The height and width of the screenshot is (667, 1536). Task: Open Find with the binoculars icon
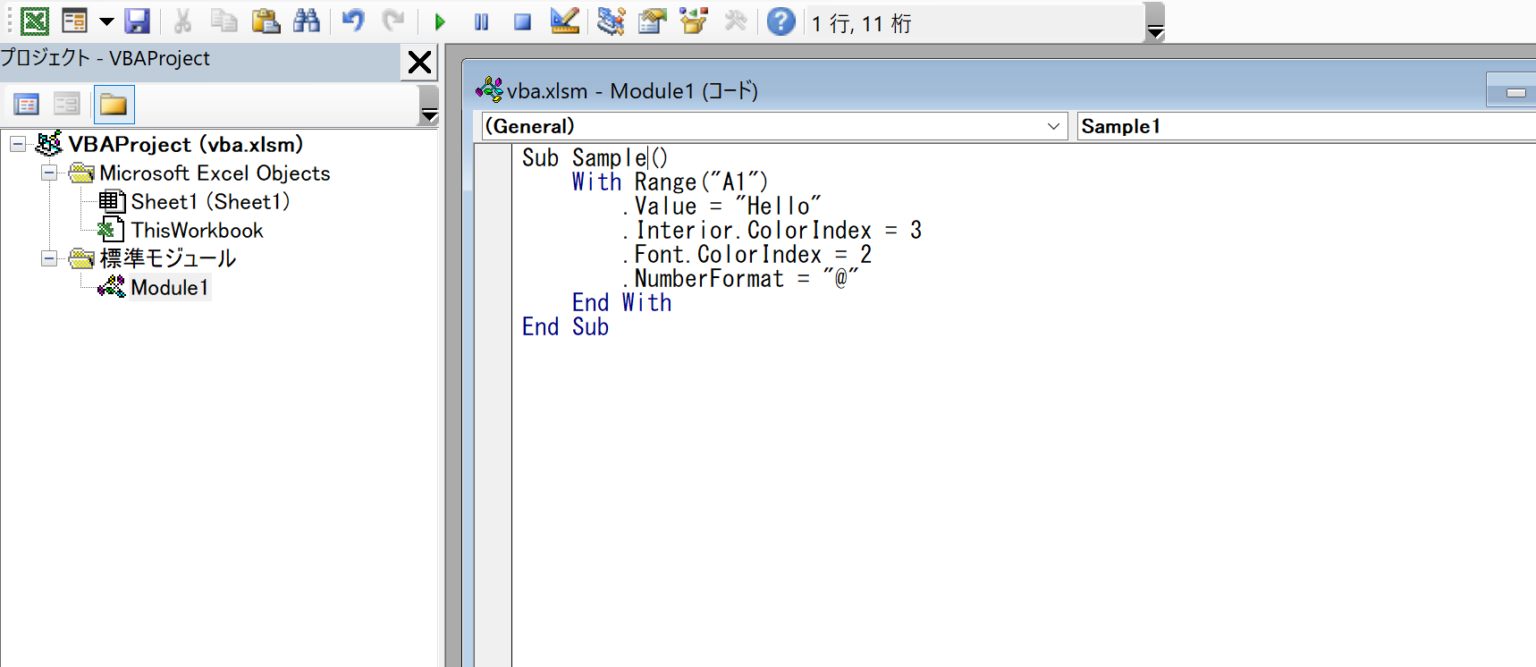point(307,21)
